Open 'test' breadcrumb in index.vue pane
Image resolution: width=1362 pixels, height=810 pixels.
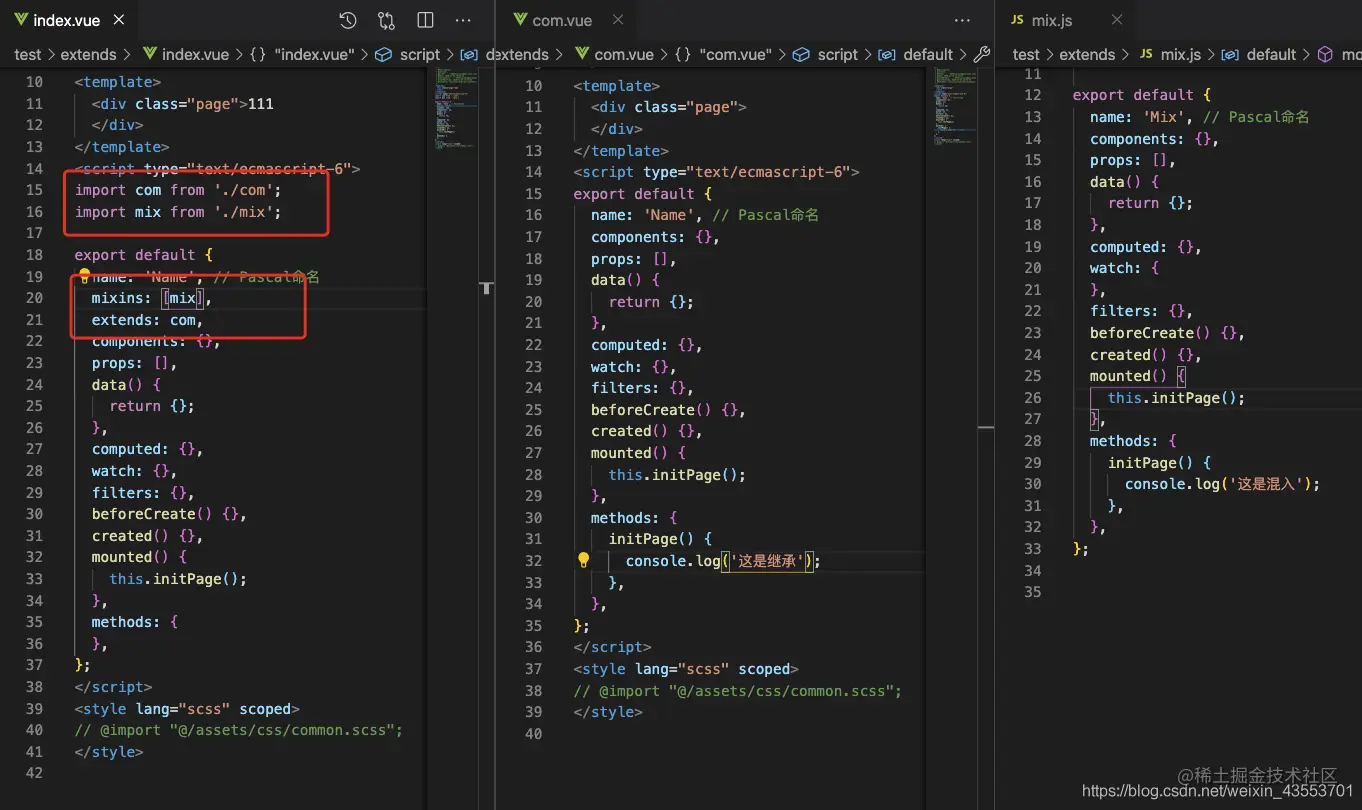[28, 55]
